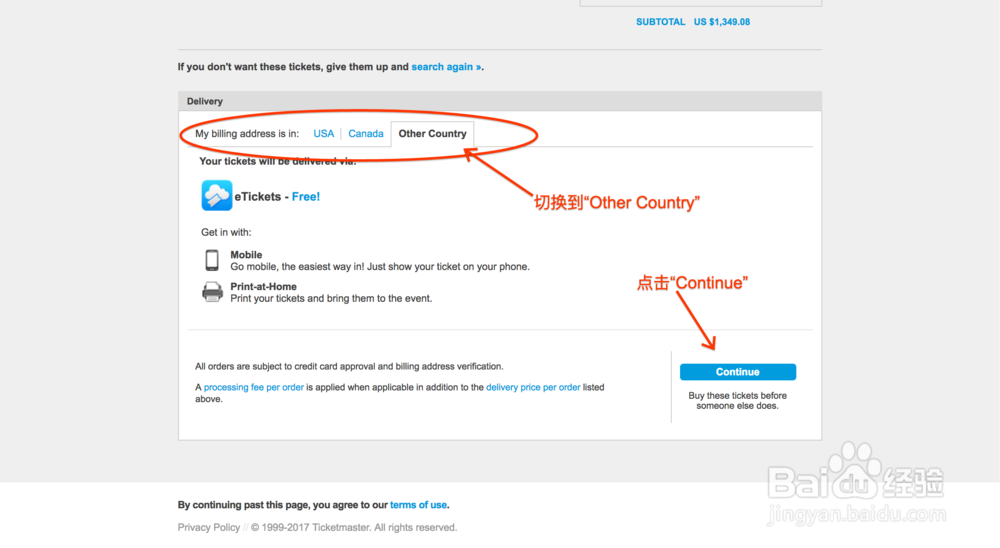Click 'Go mobile, the easiest way in!' description
Image resolution: width=1000 pixels, height=548 pixels.
tap(380, 267)
